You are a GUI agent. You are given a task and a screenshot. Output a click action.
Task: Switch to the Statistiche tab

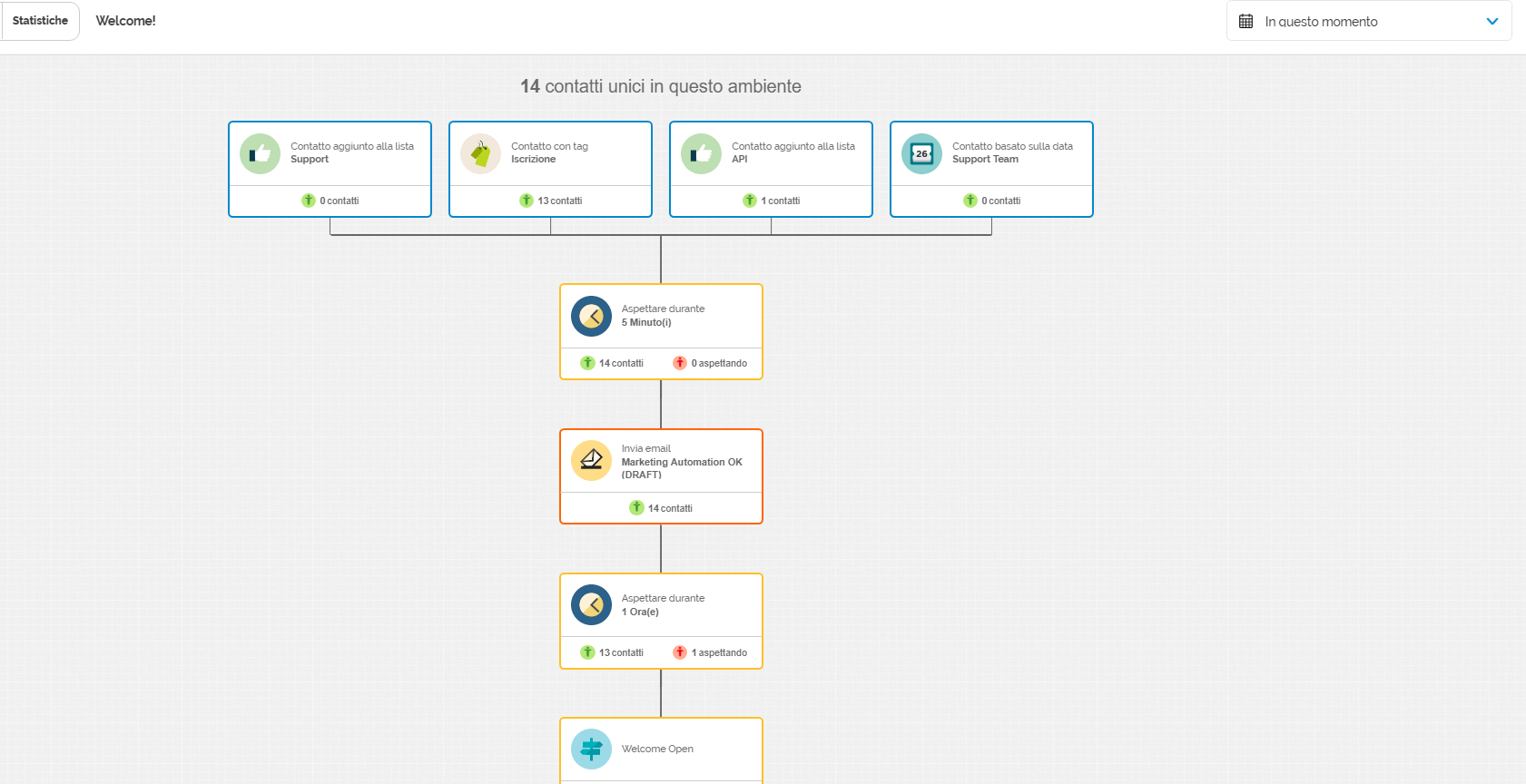point(40,21)
